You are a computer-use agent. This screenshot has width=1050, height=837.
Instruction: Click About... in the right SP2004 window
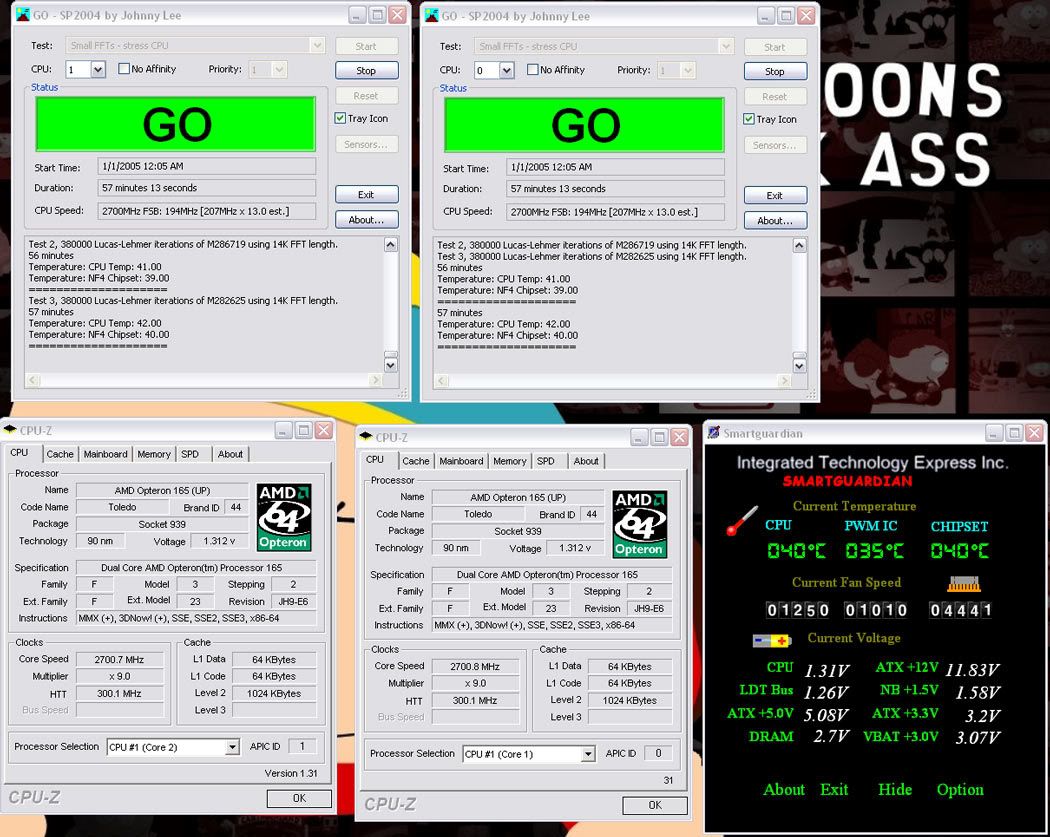[775, 220]
